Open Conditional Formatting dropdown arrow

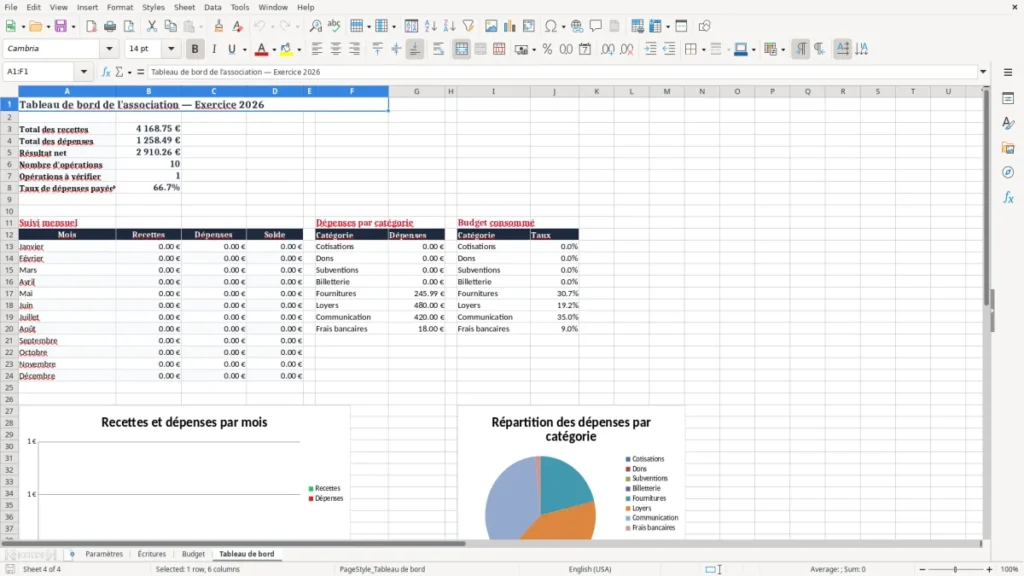coord(783,50)
